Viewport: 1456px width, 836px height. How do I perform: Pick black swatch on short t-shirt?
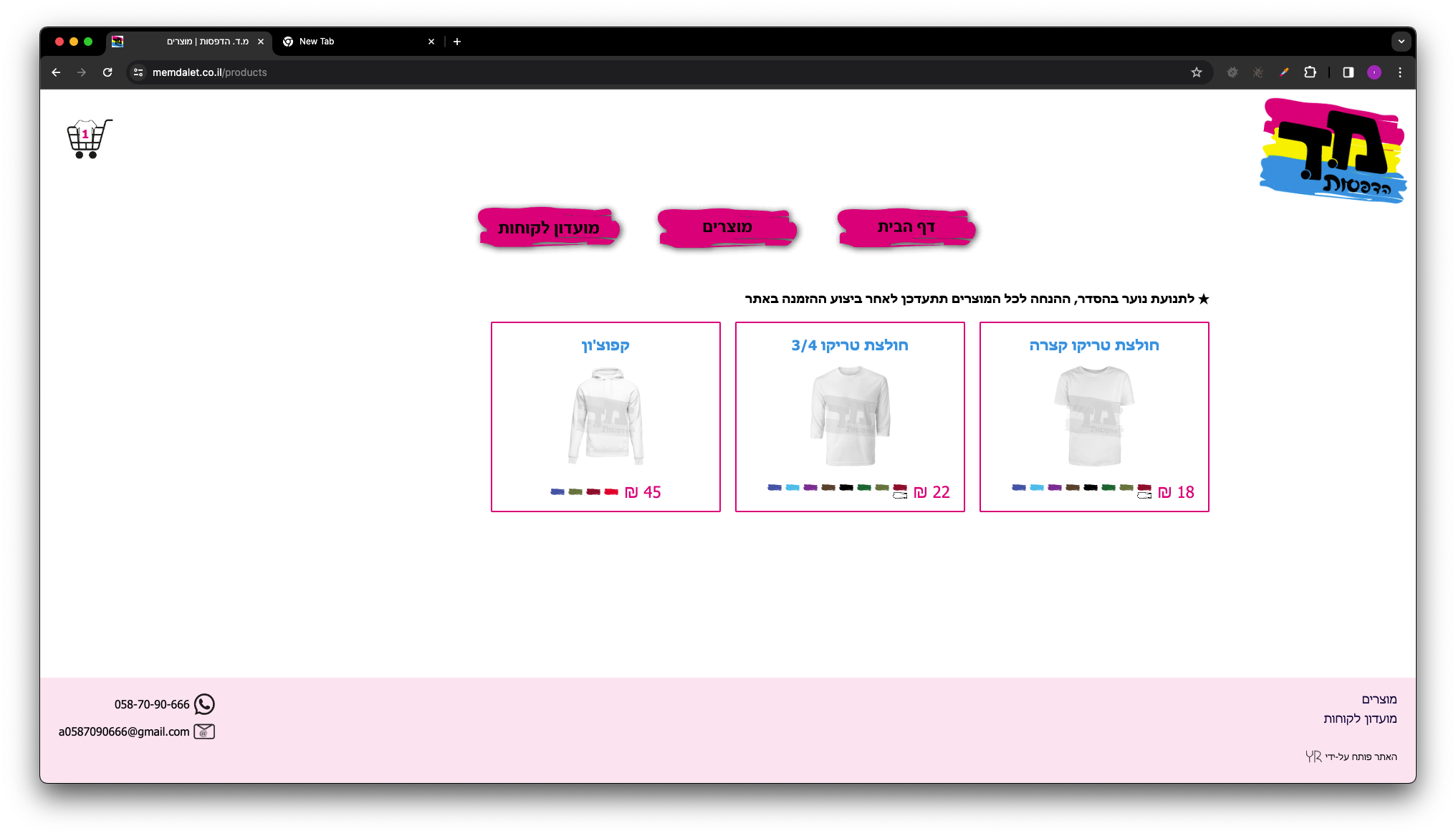pyautogui.click(x=1091, y=487)
